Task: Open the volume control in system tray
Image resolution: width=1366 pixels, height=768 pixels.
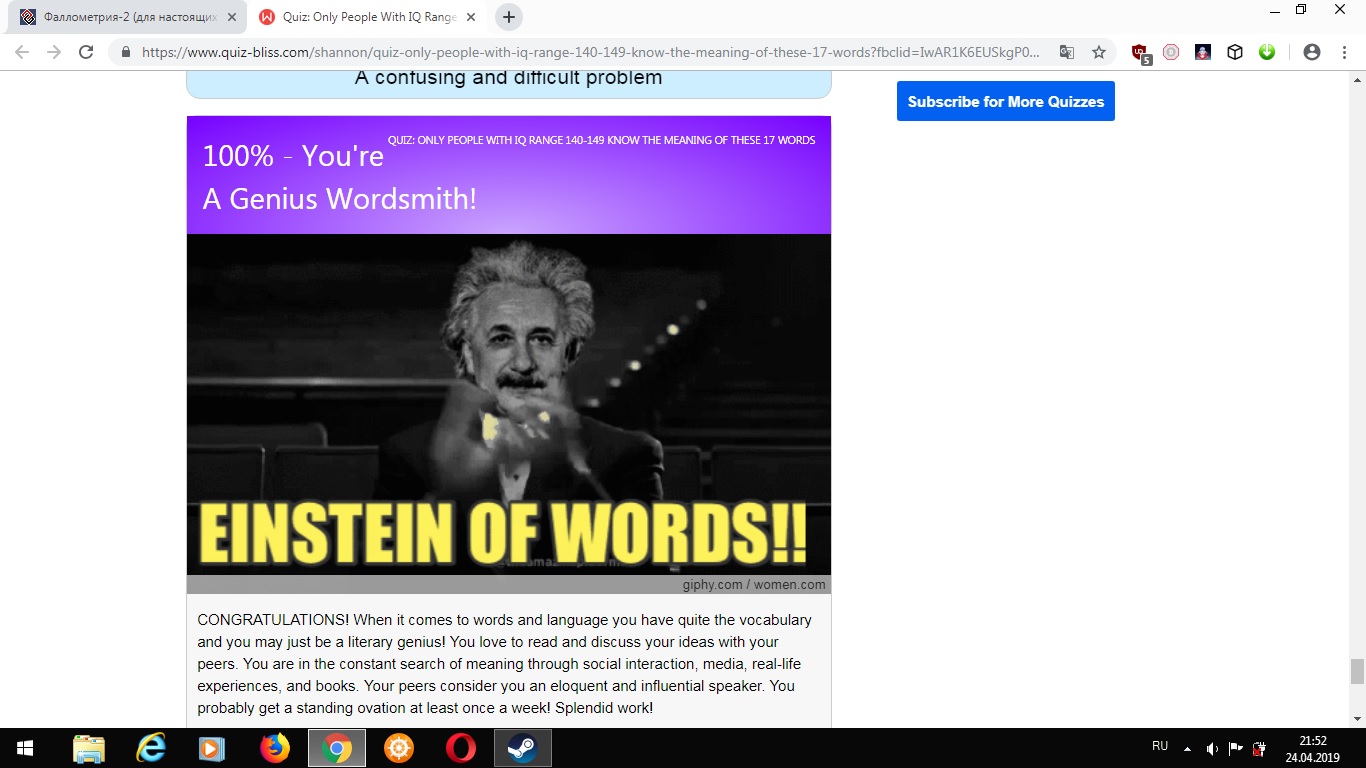Action: point(1212,748)
